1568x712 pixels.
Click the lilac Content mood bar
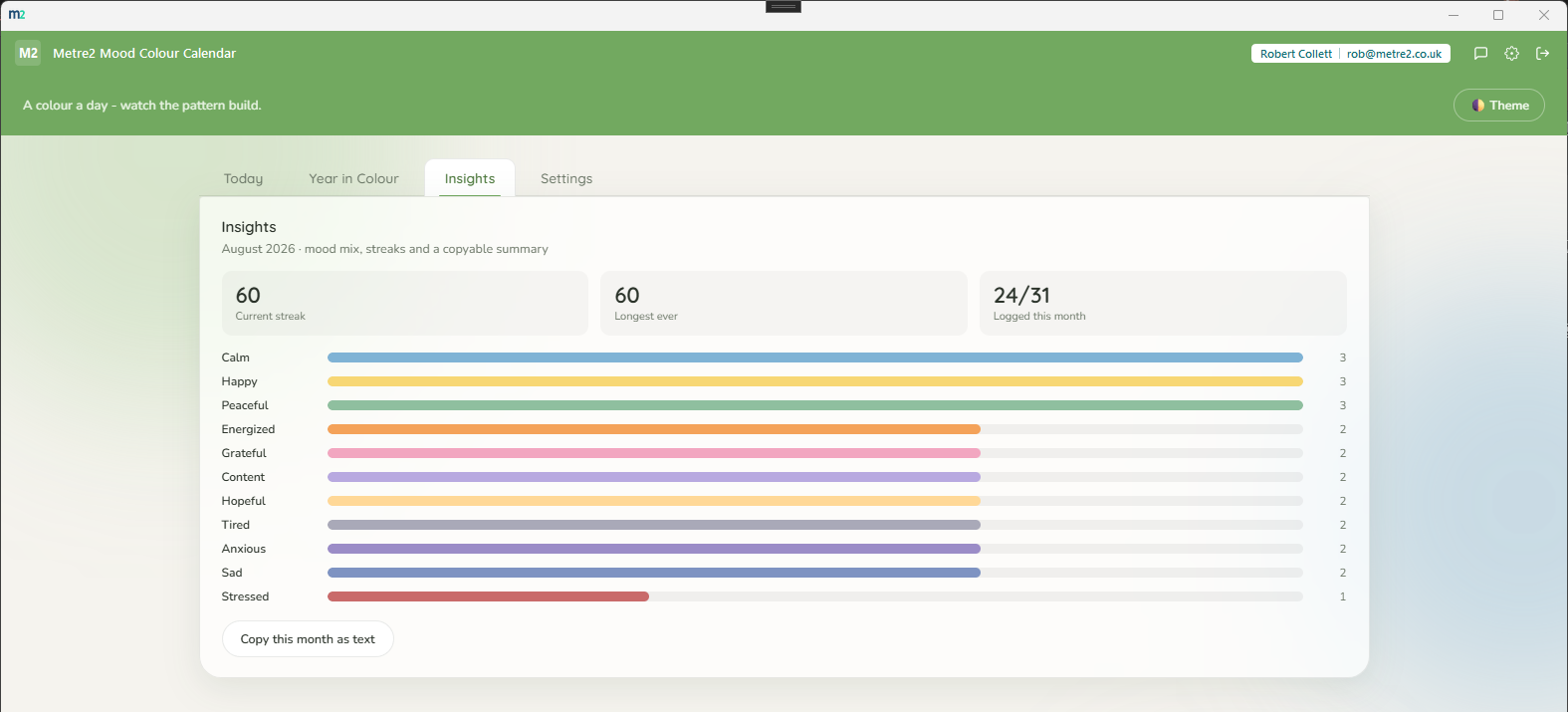(654, 477)
